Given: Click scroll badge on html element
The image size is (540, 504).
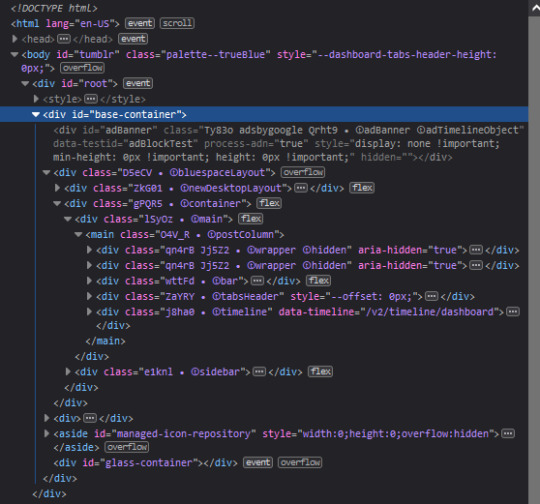Looking at the screenshot, I should coord(177,23).
